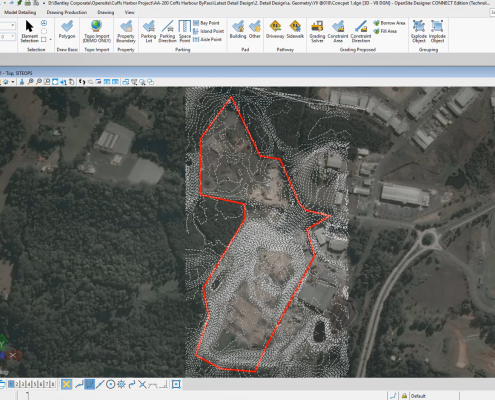Click the Explode Object tool
This screenshot has height=400, width=495.
pyautogui.click(x=419, y=31)
